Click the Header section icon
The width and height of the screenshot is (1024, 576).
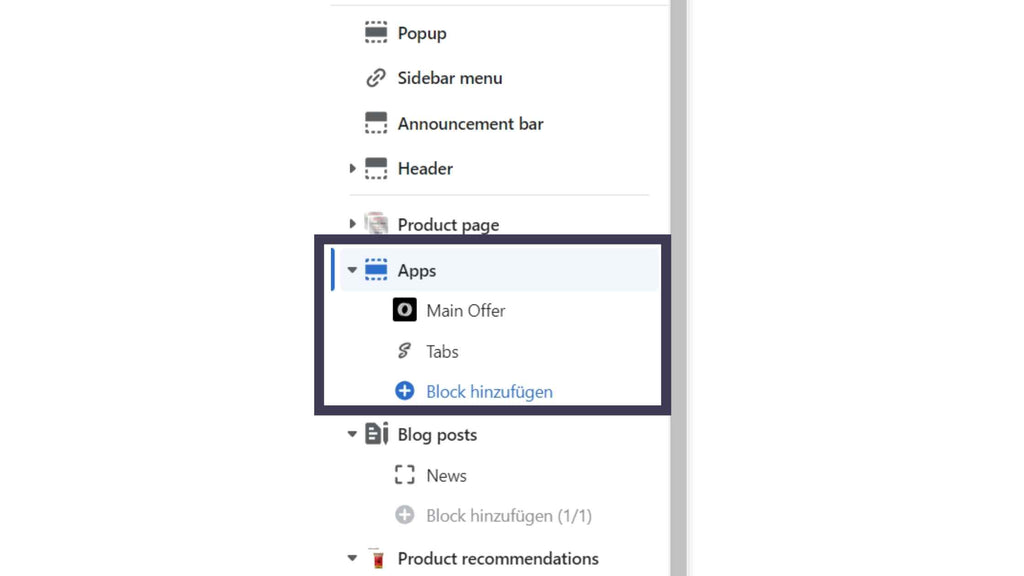pos(376,169)
